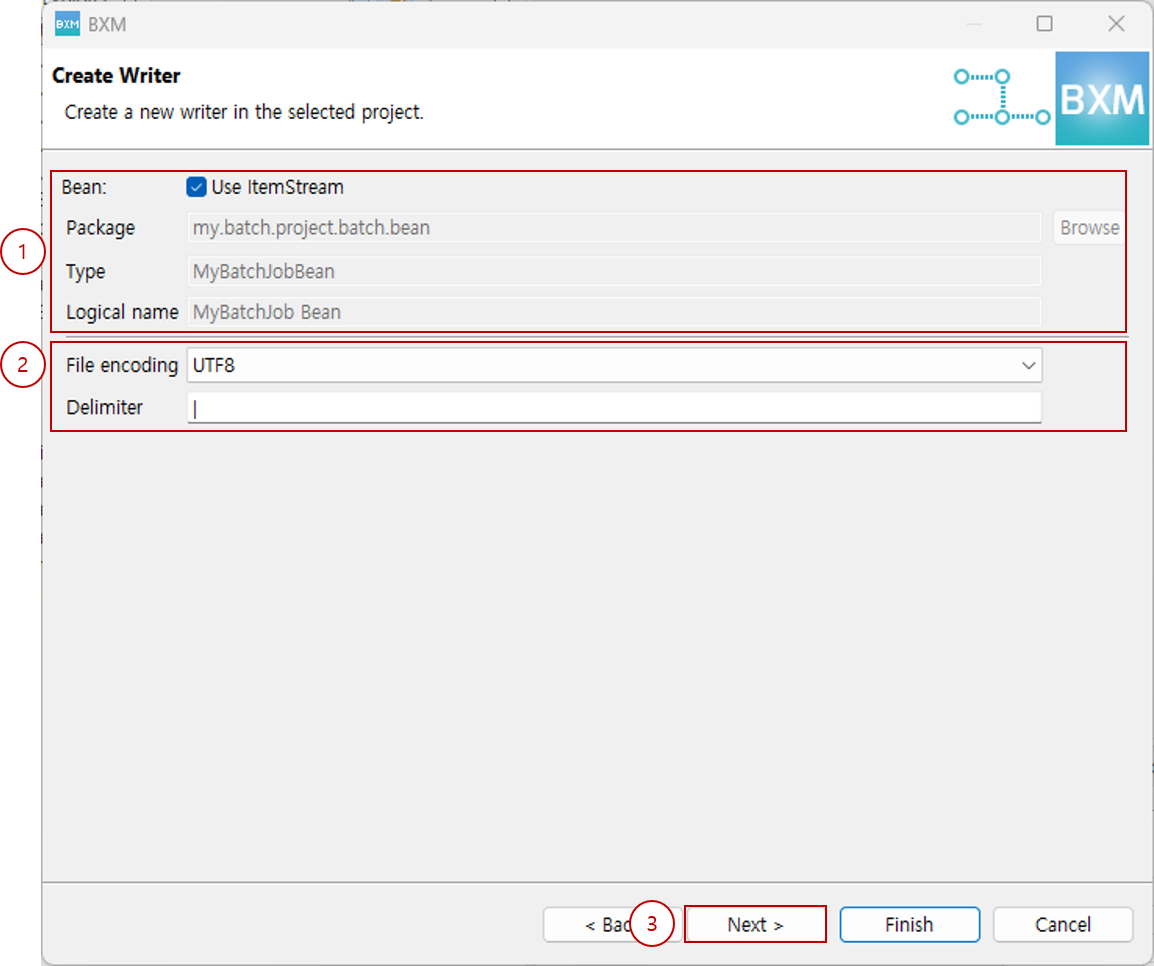Click the Finish button

pos(909,924)
